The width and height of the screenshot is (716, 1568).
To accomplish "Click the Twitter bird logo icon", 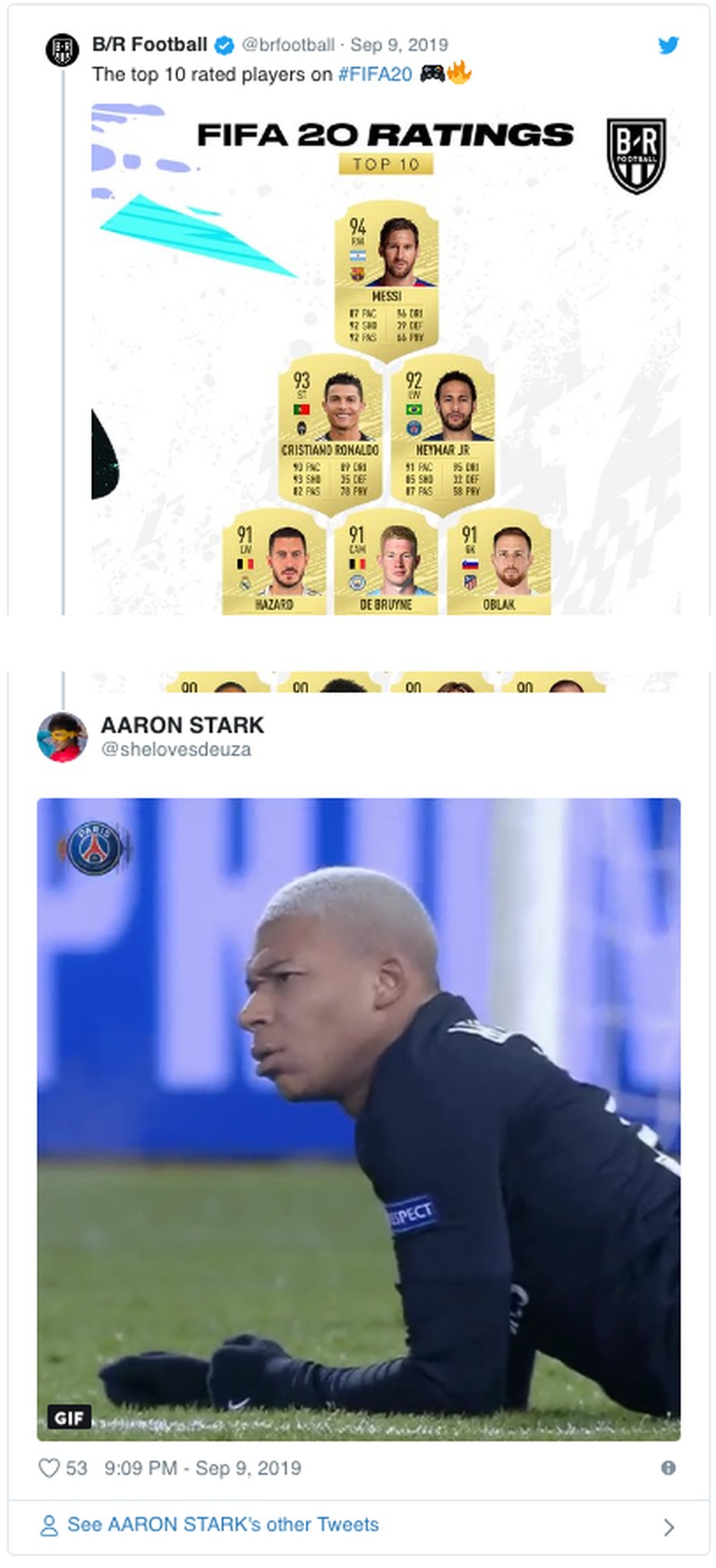I will (669, 45).
